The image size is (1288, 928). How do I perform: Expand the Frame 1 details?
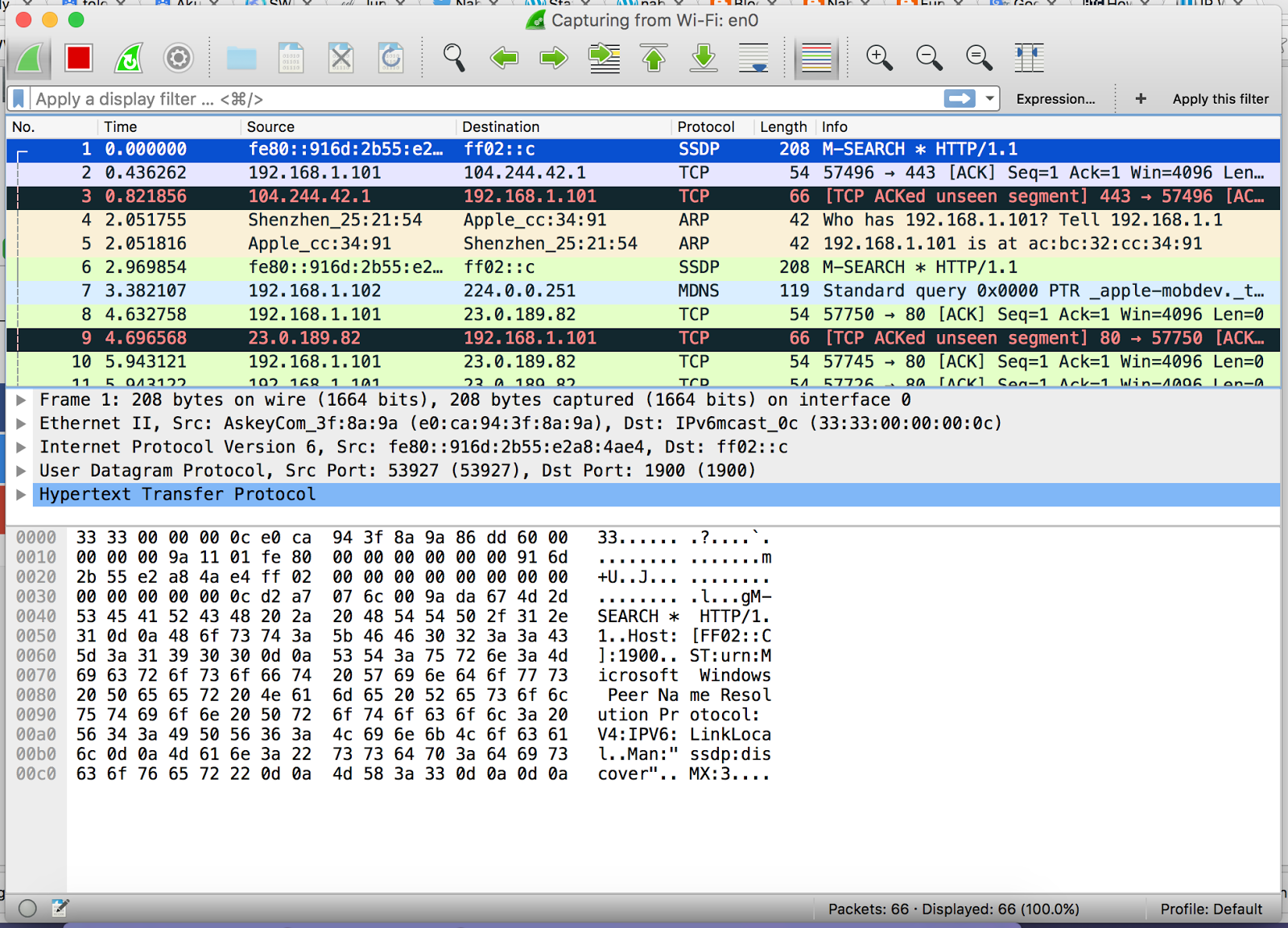21,400
